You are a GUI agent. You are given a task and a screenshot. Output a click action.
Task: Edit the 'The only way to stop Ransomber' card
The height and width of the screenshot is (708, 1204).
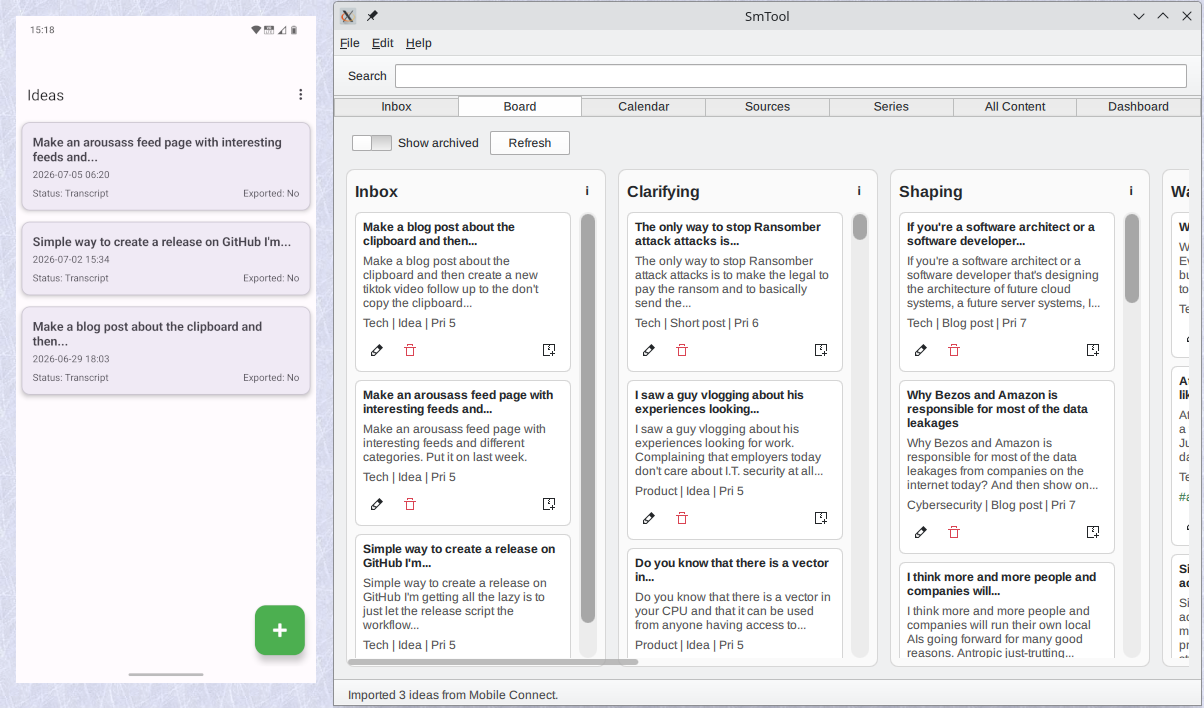point(648,350)
